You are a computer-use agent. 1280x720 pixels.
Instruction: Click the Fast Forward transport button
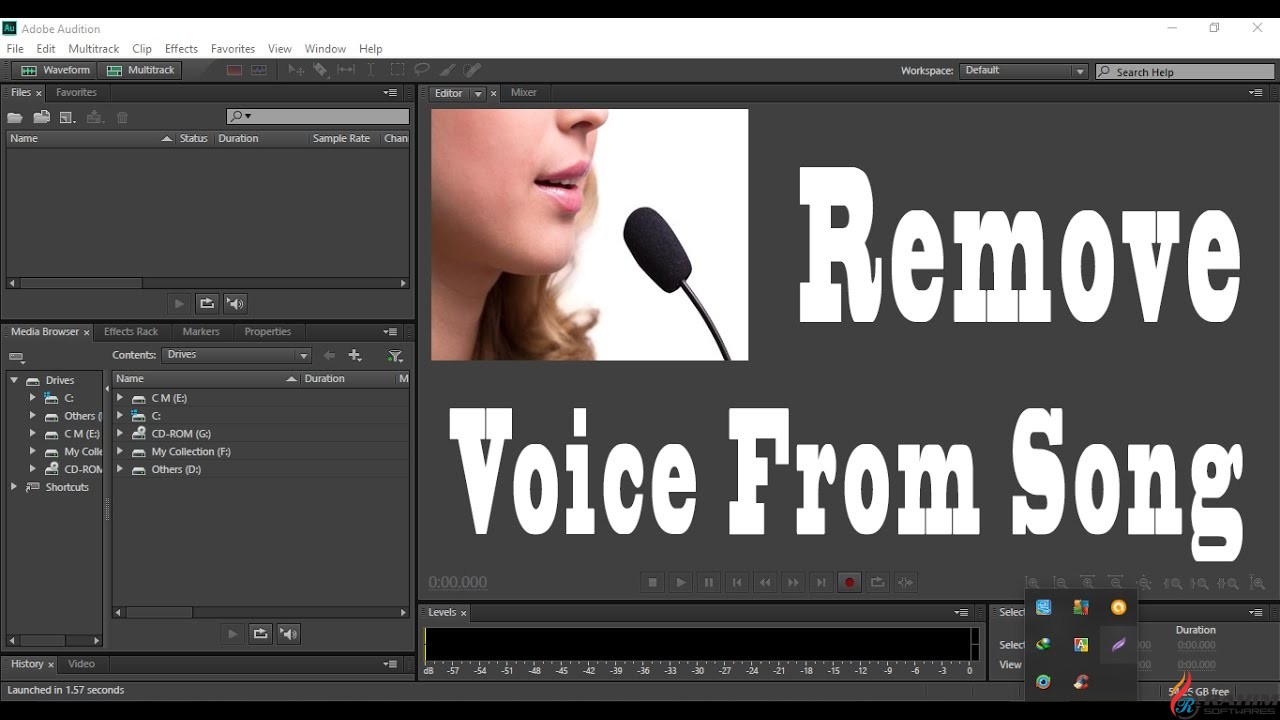793,582
